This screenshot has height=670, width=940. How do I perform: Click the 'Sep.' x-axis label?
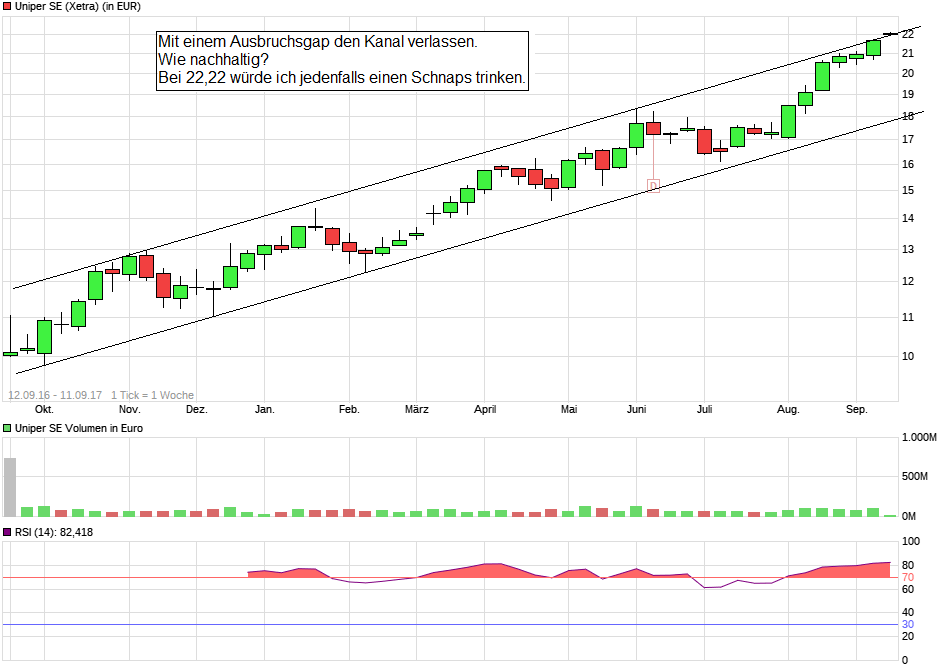[x=857, y=409]
